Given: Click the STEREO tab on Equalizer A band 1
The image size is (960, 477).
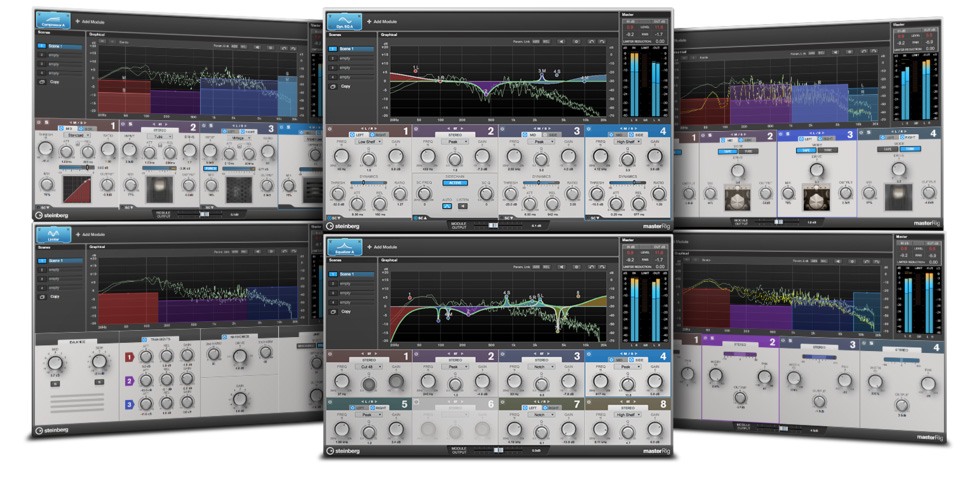Looking at the screenshot, I should pos(369,360).
